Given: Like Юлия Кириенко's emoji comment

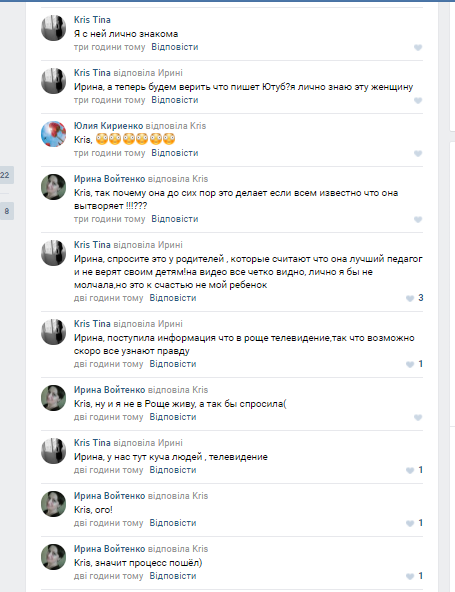Looking at the screenshot, I should click(418, 153).
